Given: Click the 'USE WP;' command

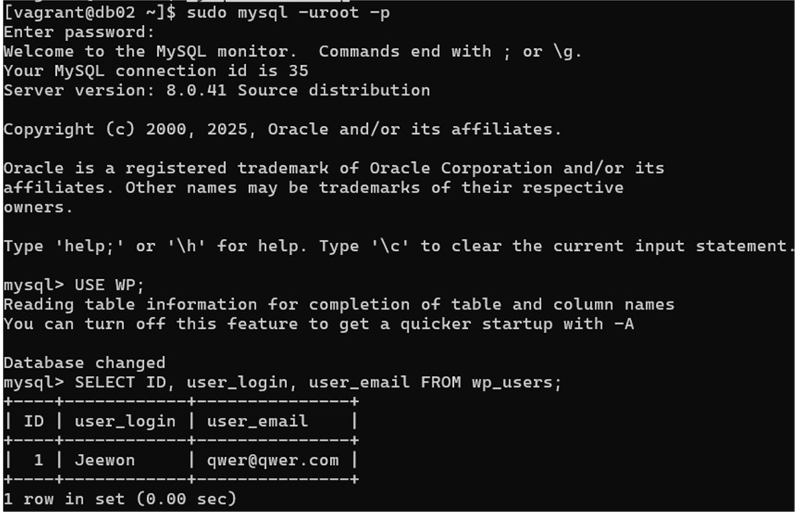Looking at the screenshot, I should [x=110, y=285].
